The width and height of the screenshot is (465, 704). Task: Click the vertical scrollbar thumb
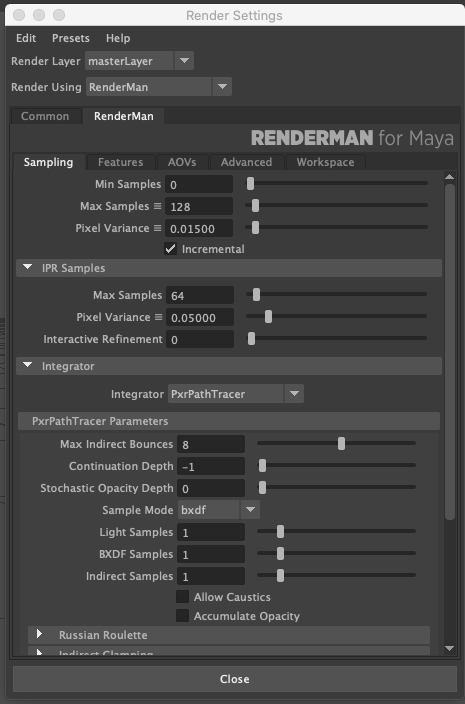pos(450,352)
